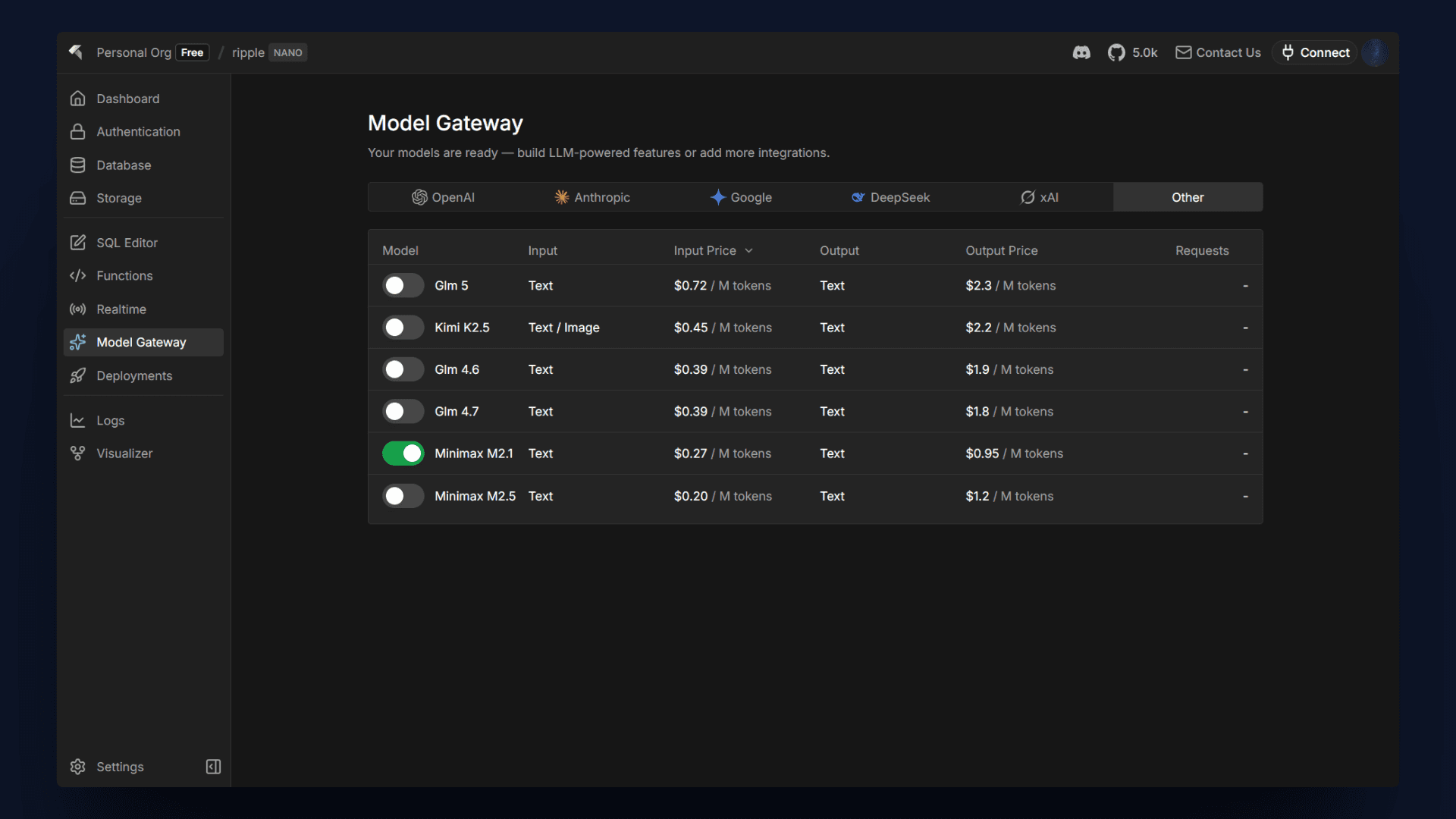Viewport: 1456px width, 819px height.
Task: Click the Connect button
Action: pos(1315,52)
